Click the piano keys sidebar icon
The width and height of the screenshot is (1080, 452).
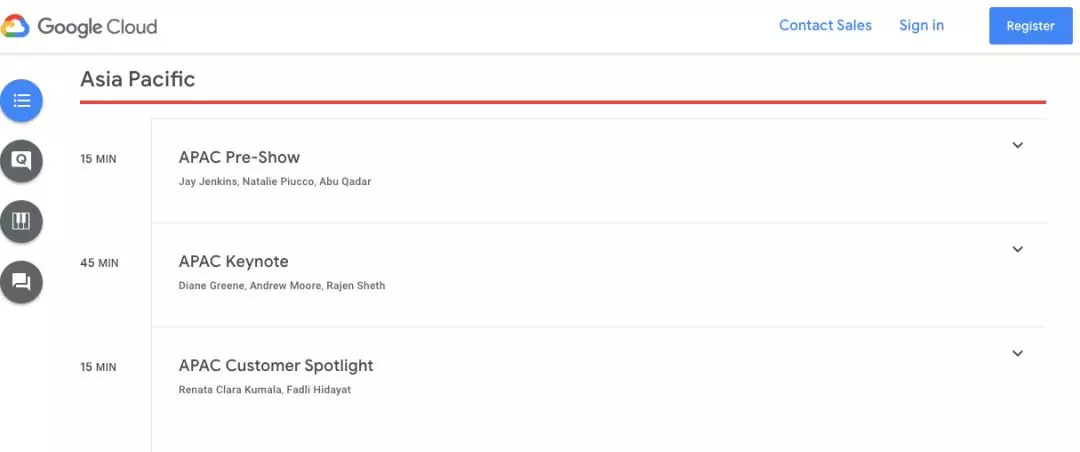21,221
